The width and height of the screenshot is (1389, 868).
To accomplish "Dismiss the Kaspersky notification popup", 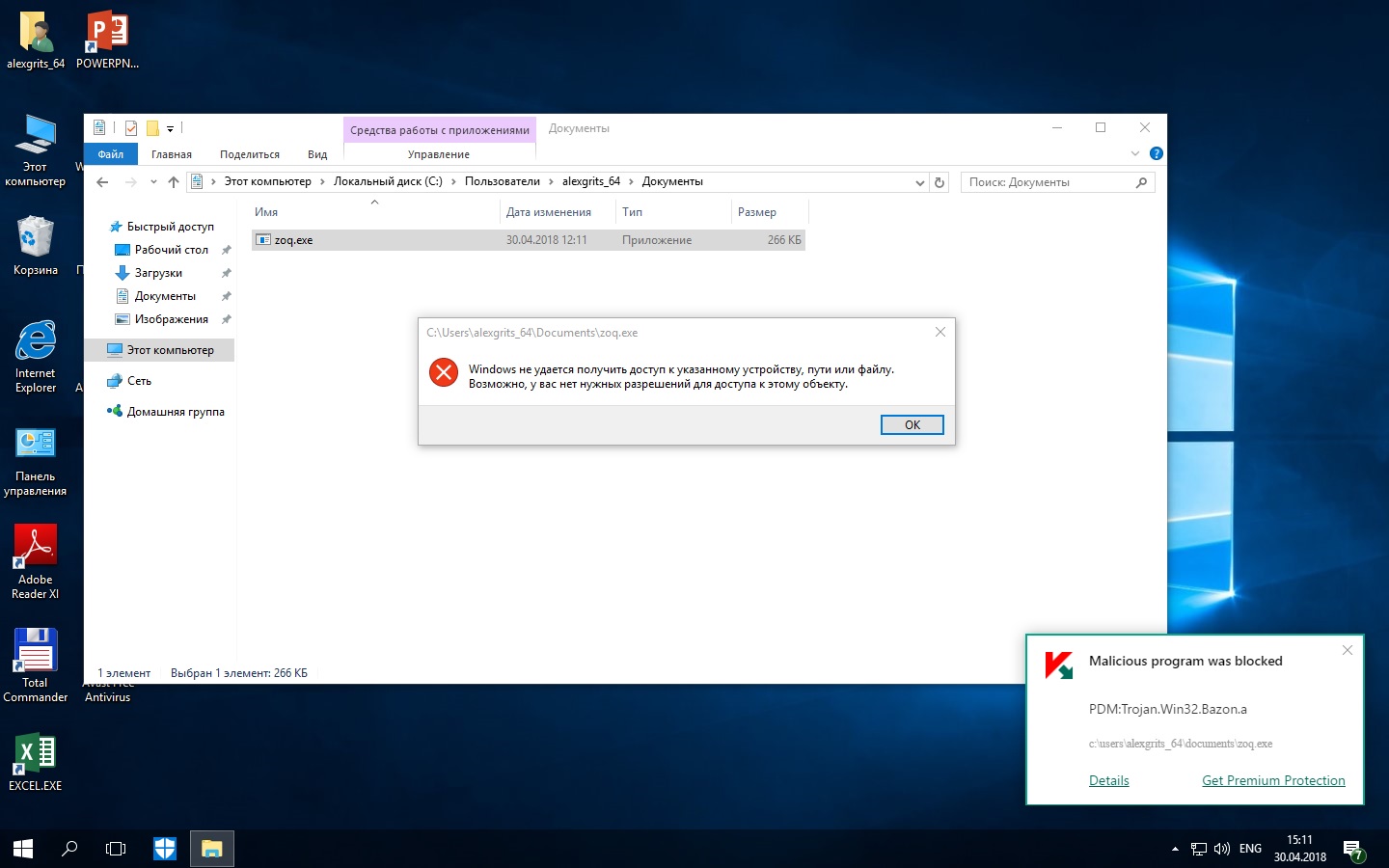I will coord(1348,650).
